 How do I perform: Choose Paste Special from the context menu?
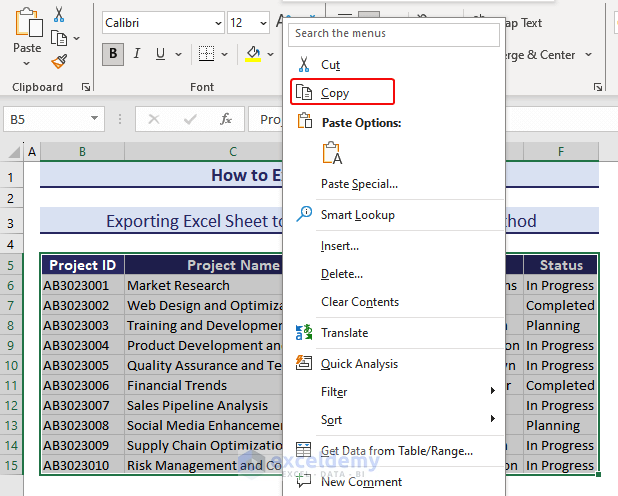359,184
